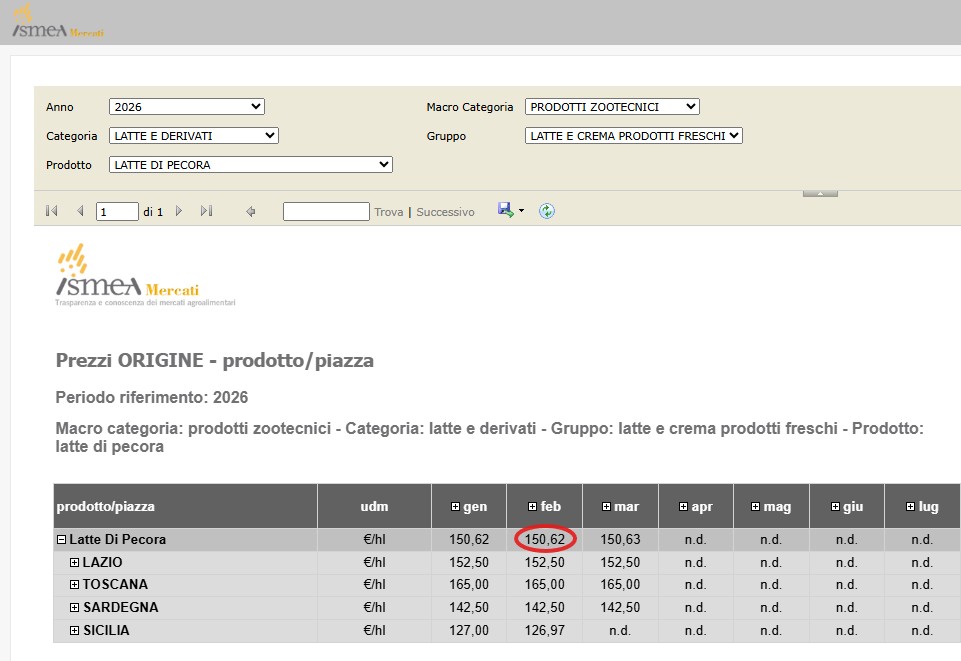This screenshot has width=961, height=661.
Task: Open the Prodotto dropdown
Action: pos(251,164)
